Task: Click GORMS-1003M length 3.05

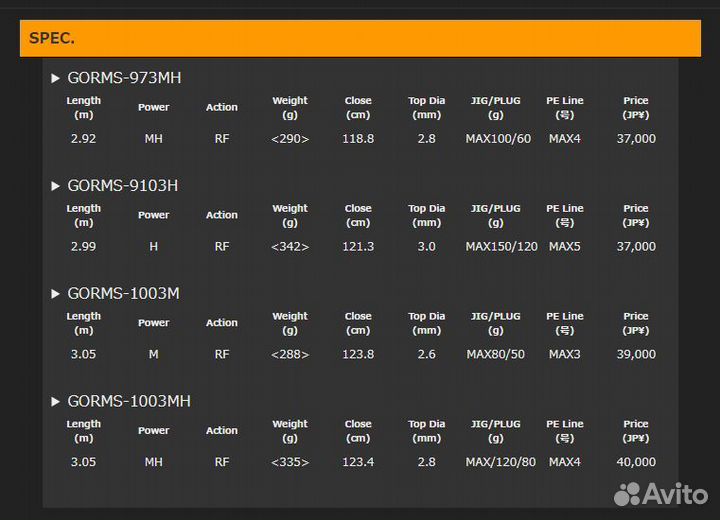Action: [84, 354]
